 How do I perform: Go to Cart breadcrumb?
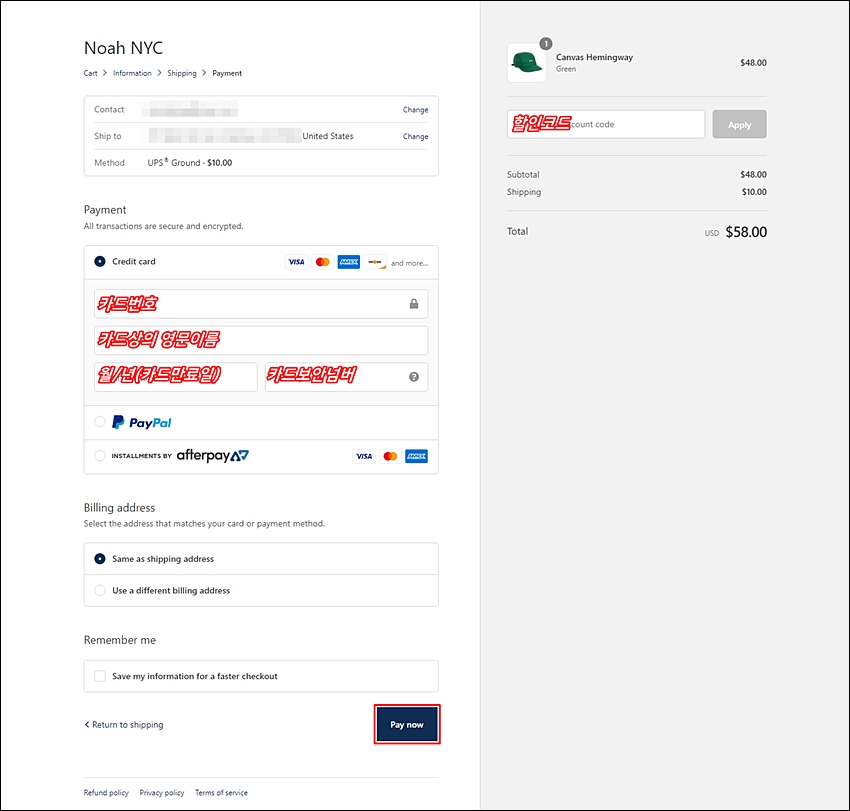[91, 73]
